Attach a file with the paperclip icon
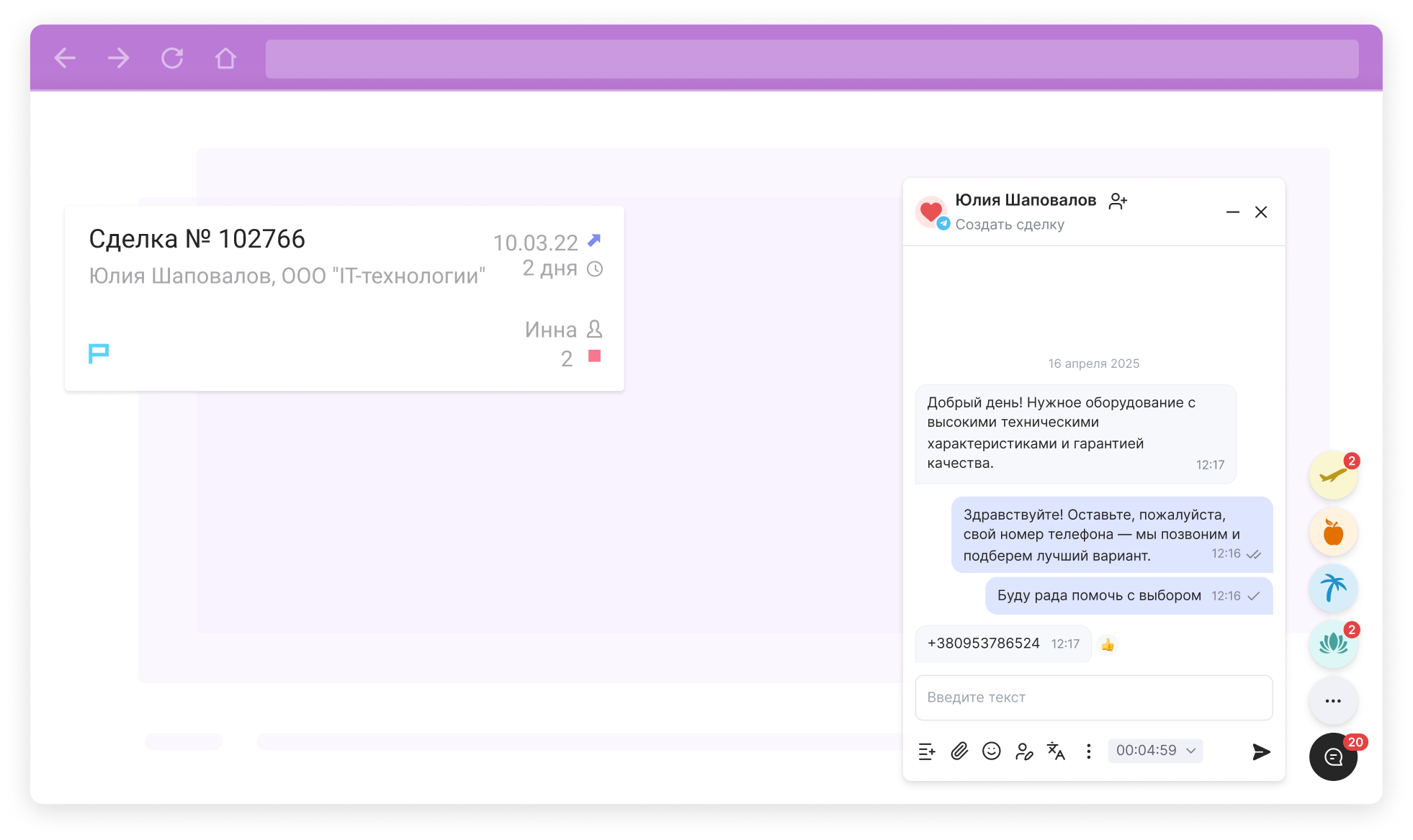 (959, 751)
